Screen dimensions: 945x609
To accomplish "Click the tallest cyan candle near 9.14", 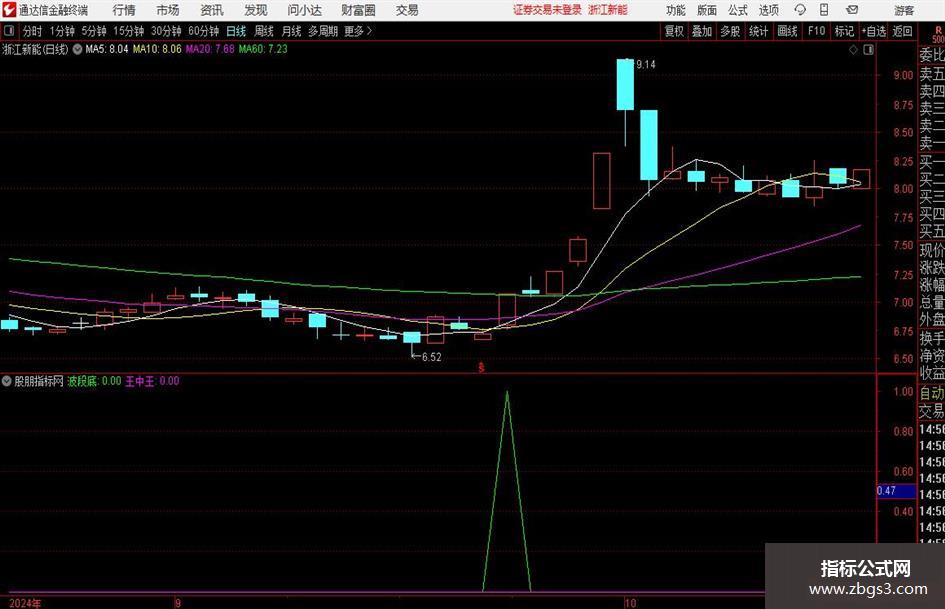I will [625, 84].
